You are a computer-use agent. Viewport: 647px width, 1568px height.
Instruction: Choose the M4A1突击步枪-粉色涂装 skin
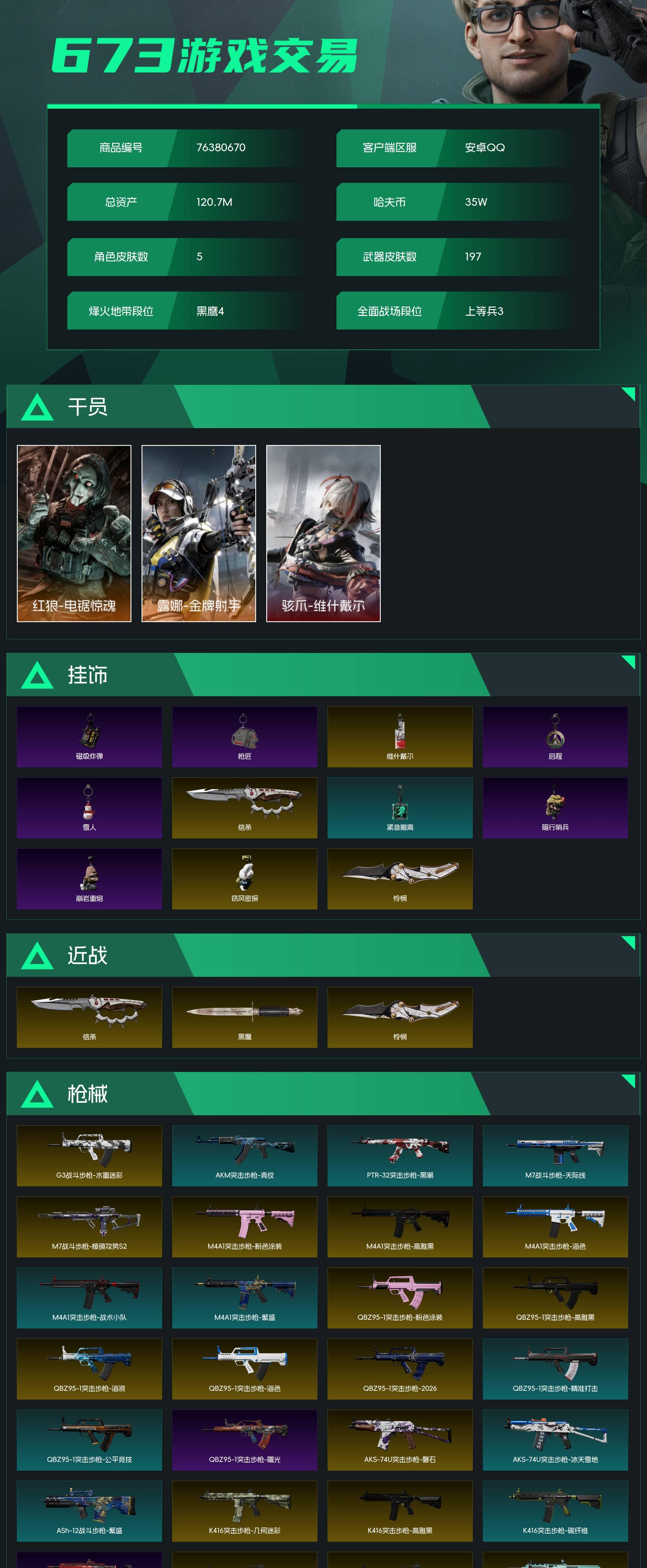click(x=244, y=1226)
